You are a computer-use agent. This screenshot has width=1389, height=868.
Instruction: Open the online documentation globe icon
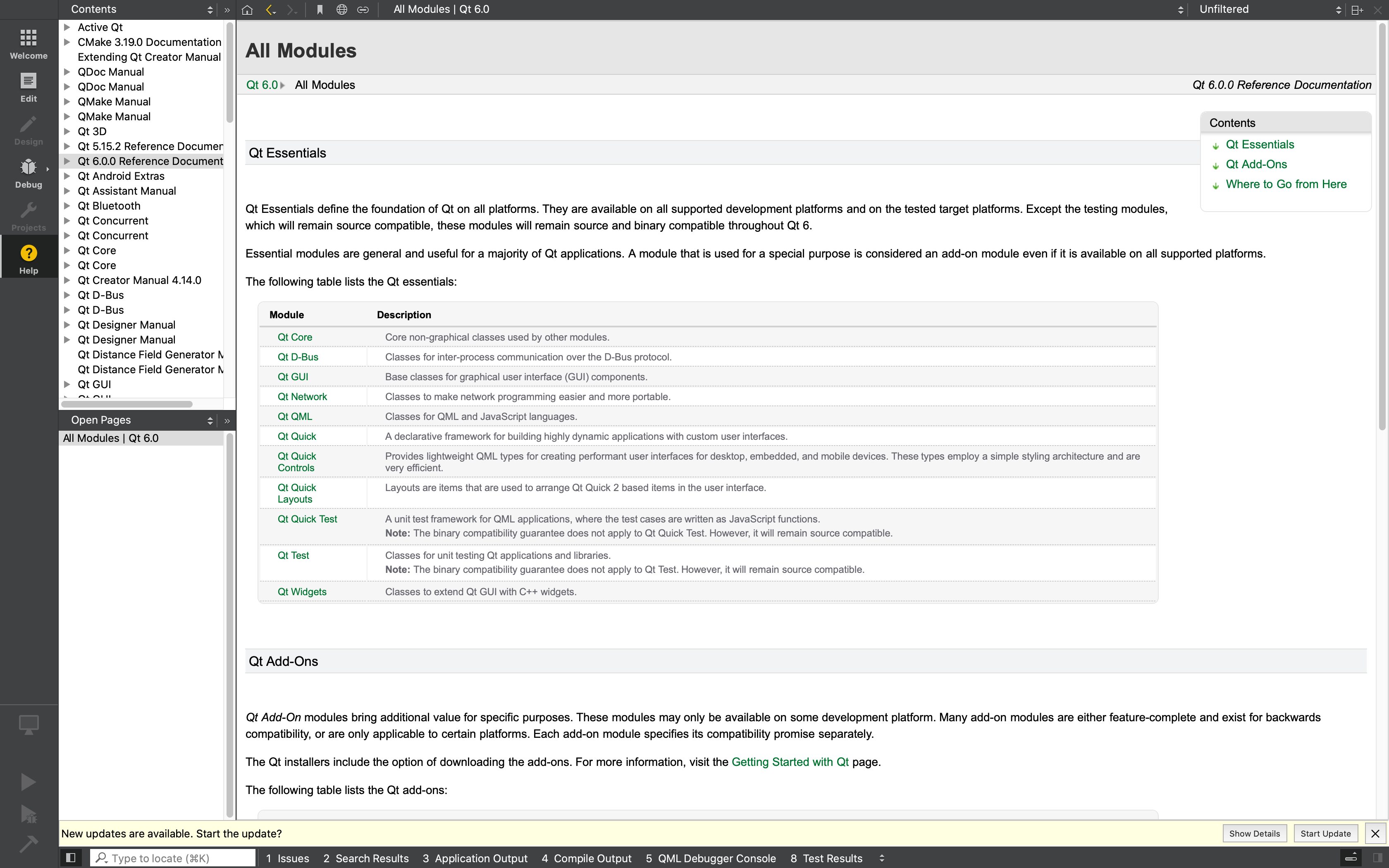click(341, 10)
